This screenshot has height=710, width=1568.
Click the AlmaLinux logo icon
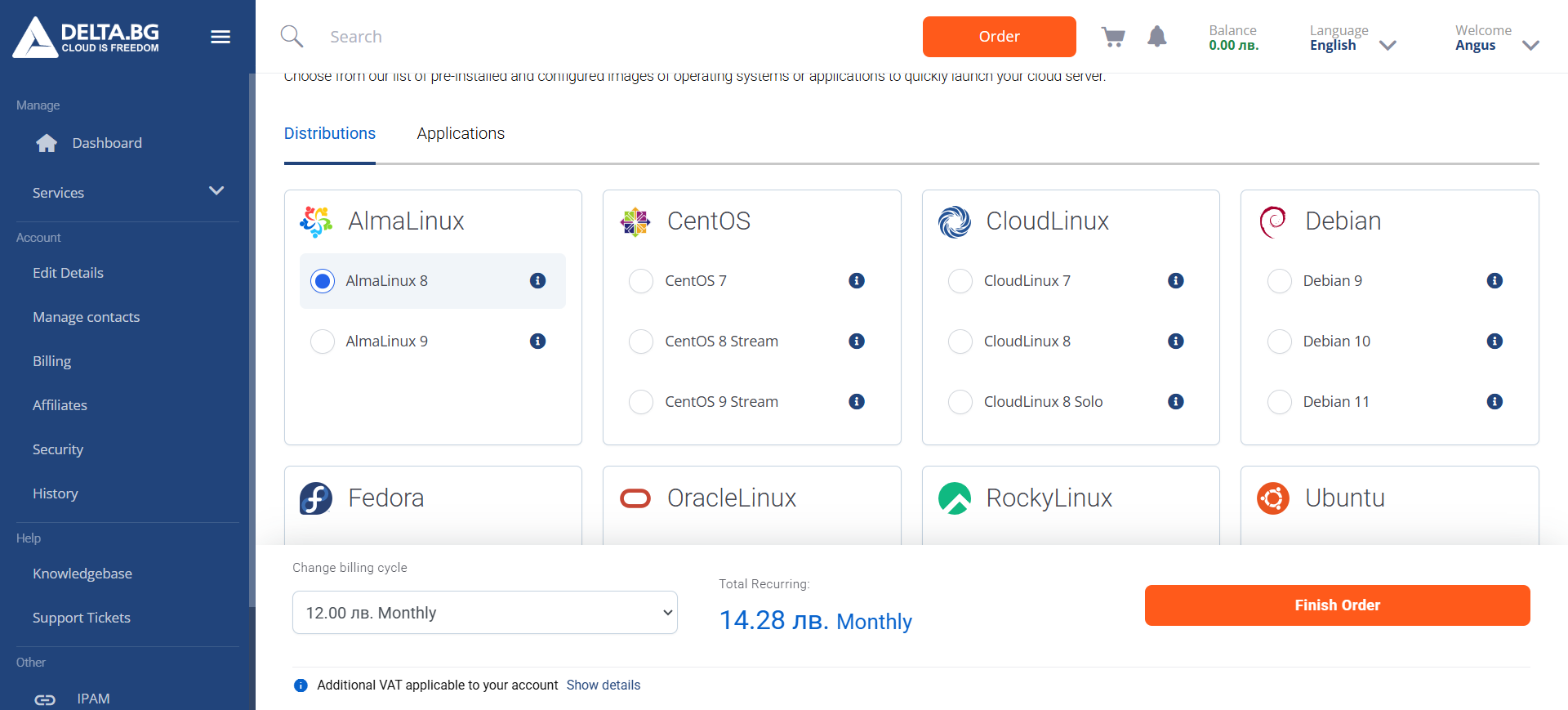(x=316, y=221)
